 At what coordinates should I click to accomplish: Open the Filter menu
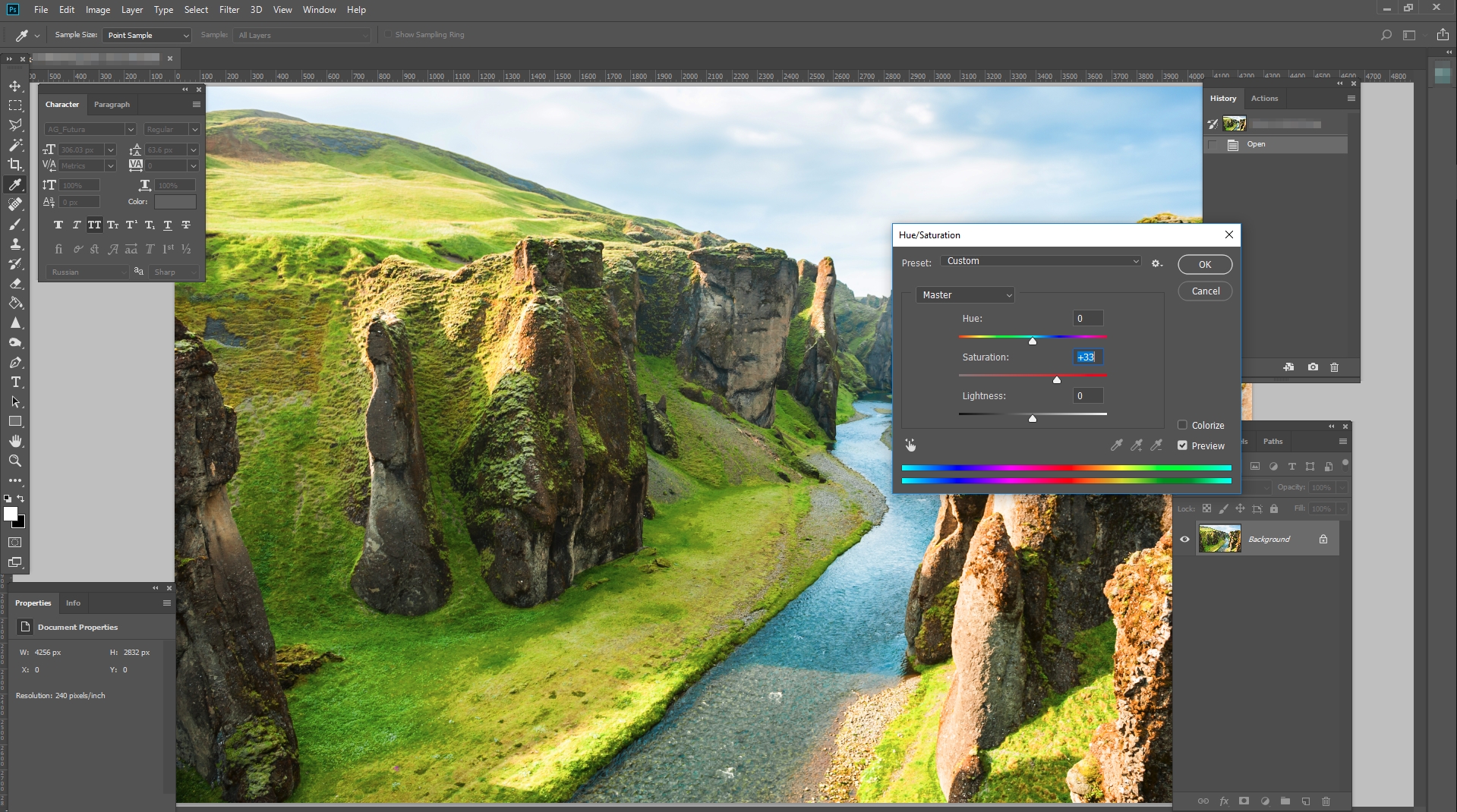coord(229,9)
